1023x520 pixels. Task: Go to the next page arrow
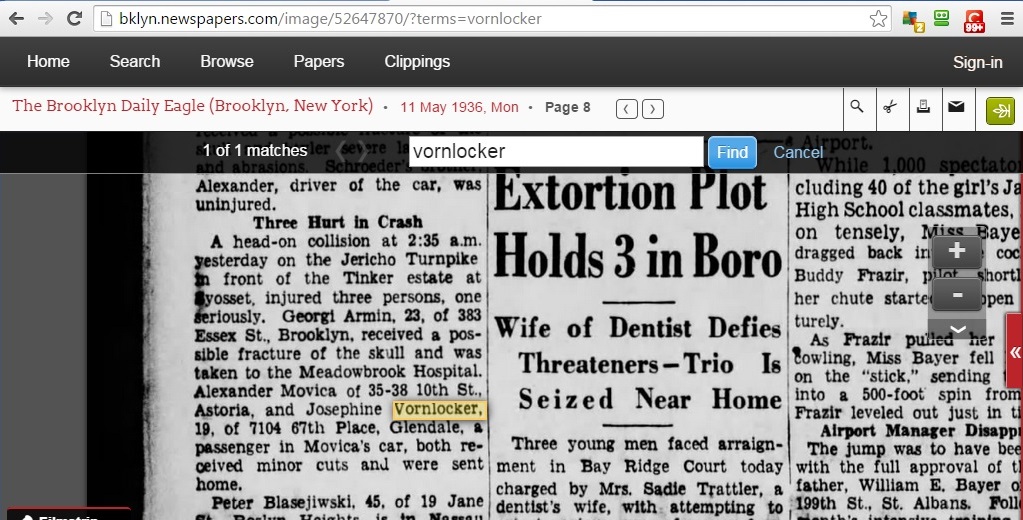(653, 108)
